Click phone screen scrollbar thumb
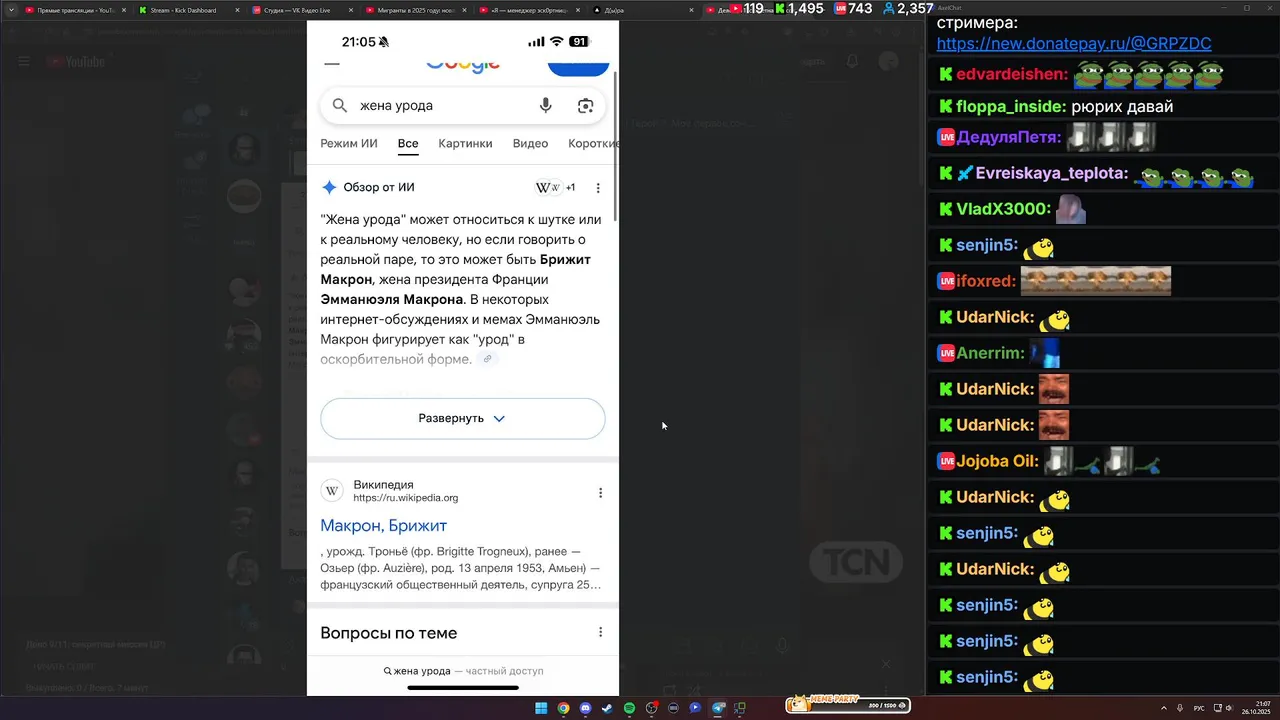1280x720 pixels. (x=615, y=147)
